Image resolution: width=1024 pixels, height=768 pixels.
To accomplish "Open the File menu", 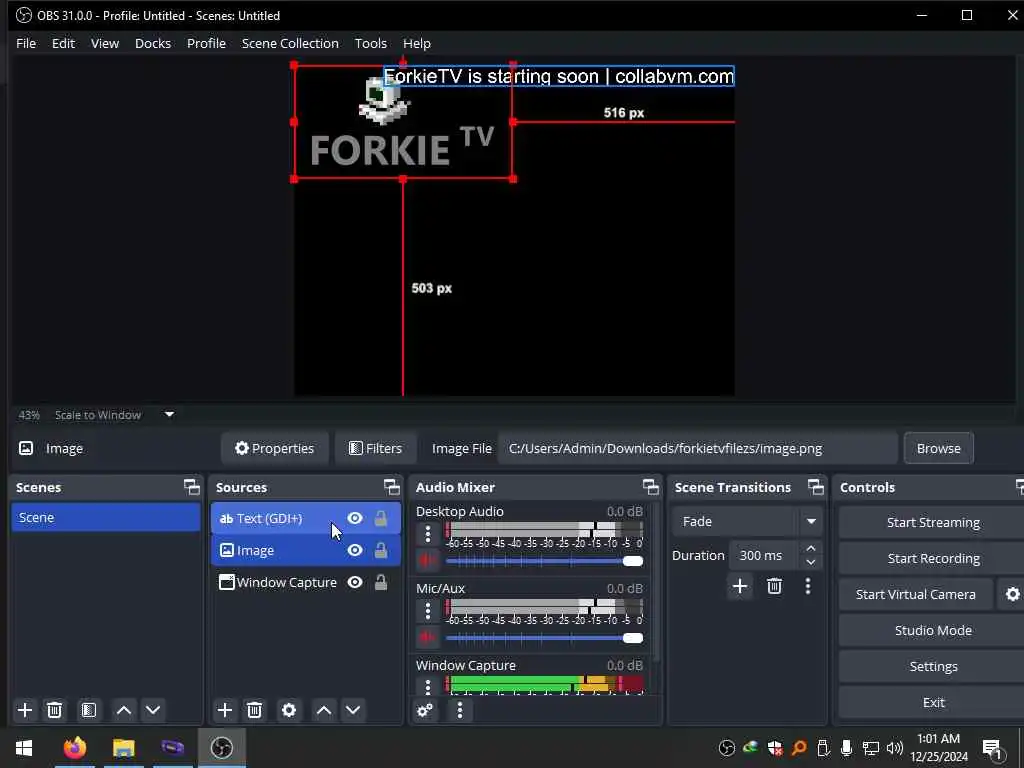I will pyautogui.click(x=26, y=43).
